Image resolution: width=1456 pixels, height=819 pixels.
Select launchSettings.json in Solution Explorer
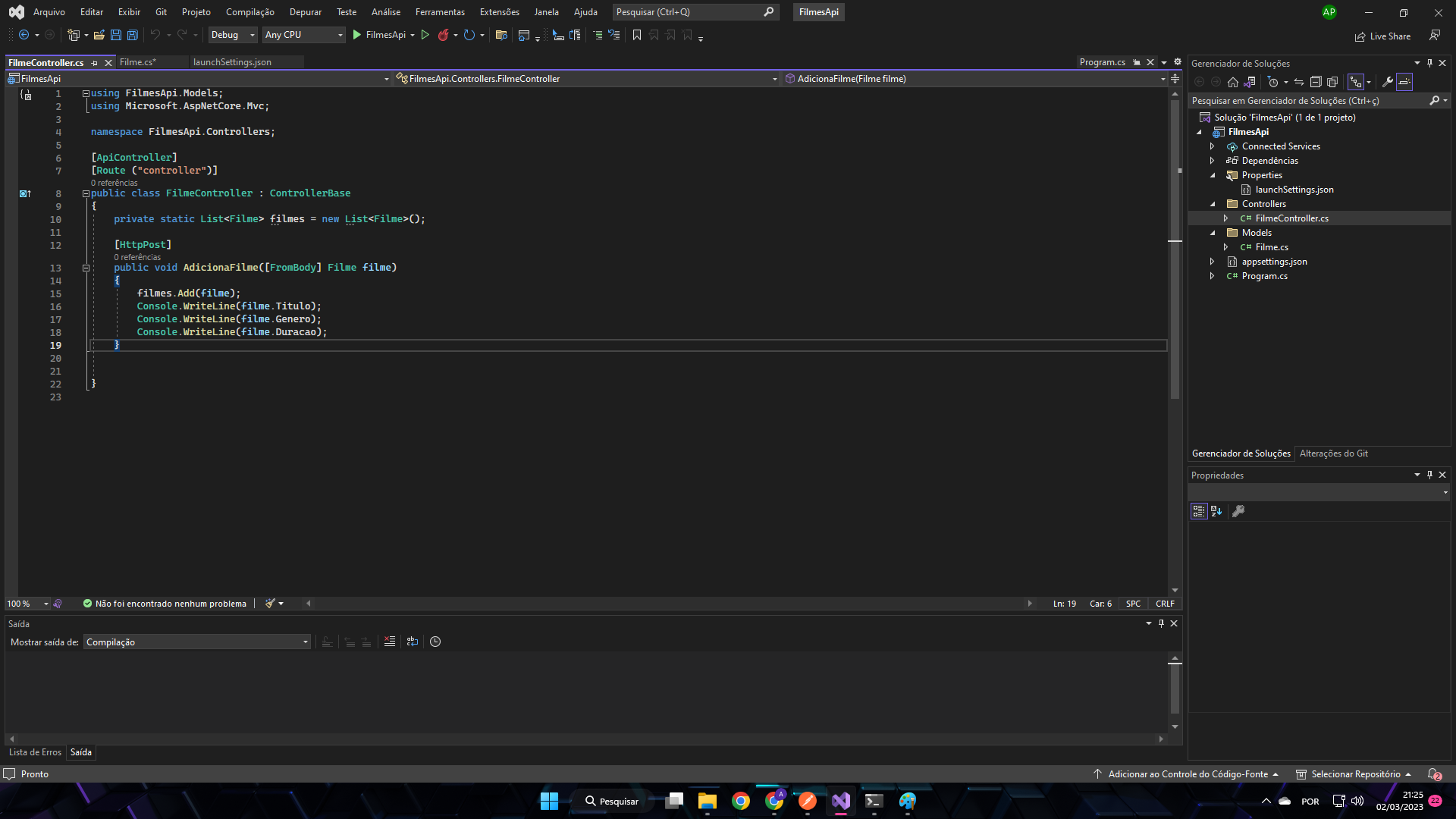1294,190
